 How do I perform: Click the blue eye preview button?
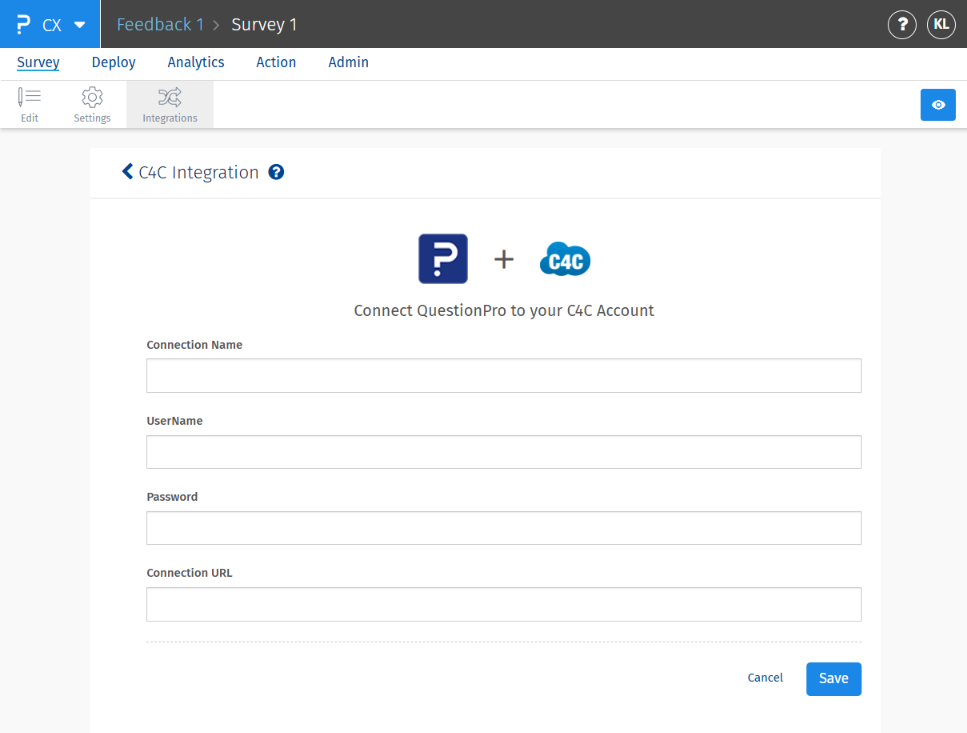click(x=938, y=105)
